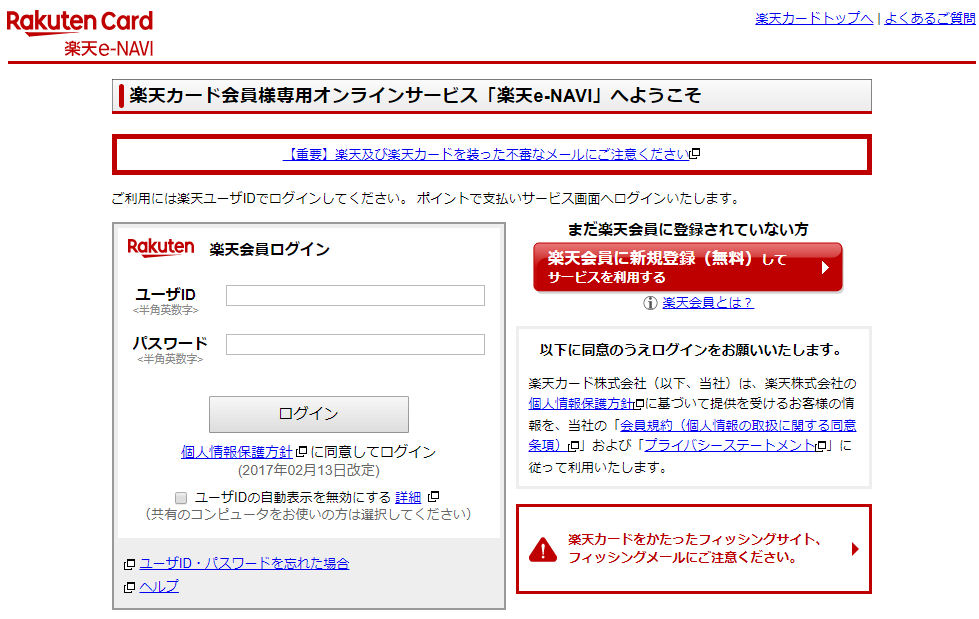Click the phishing site warning text banner
The width and height of the screenshot is (979, 619).
[x=694, y=549]
